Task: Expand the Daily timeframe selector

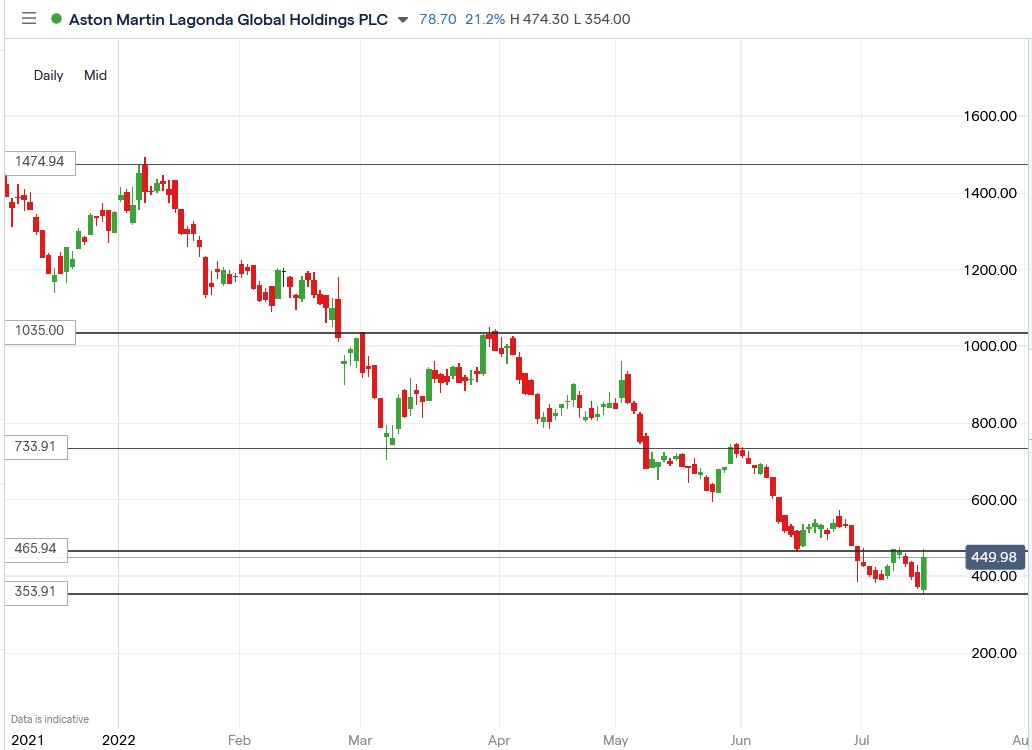Action: [x=48, y=75]
